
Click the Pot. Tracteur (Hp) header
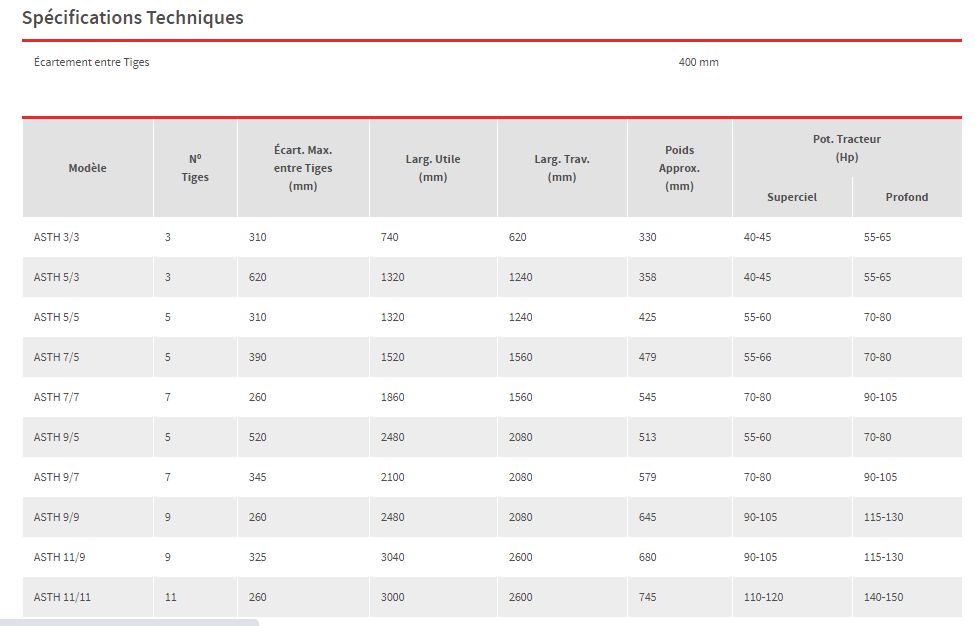tap(846, 148)
